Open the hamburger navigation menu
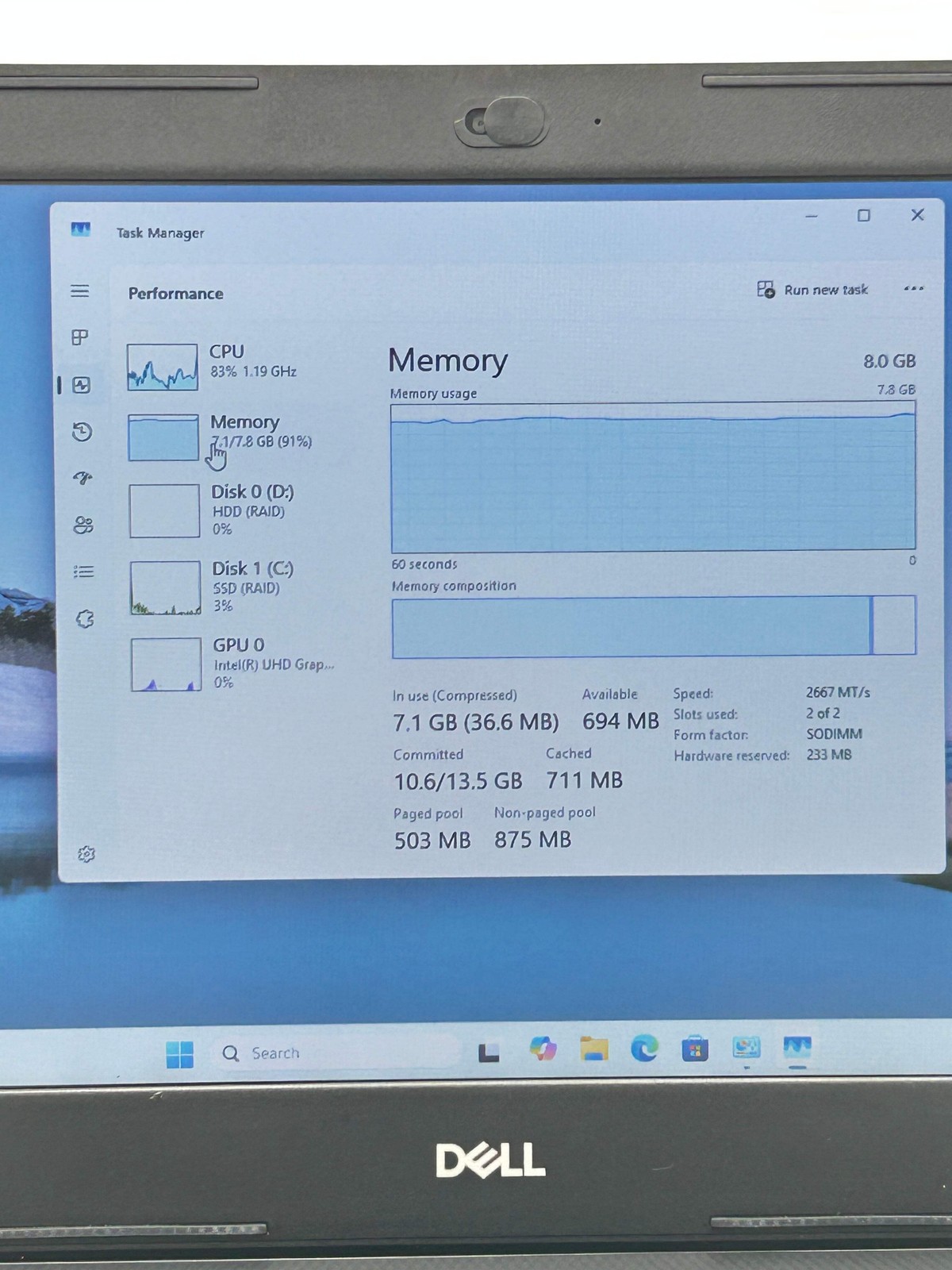Screen dimensions: 952x1270 [x=80, y=291]
